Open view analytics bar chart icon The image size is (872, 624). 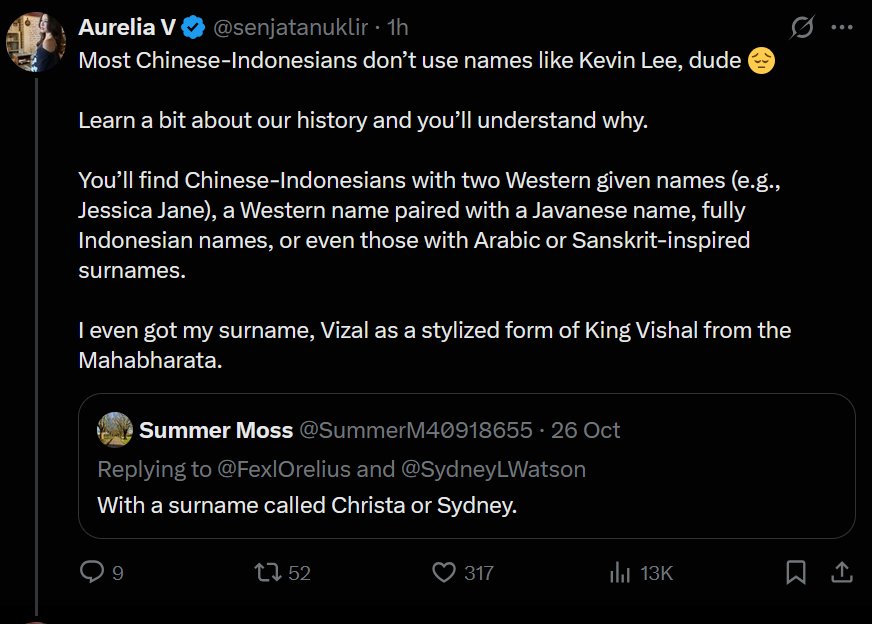[x=620, y=572]
